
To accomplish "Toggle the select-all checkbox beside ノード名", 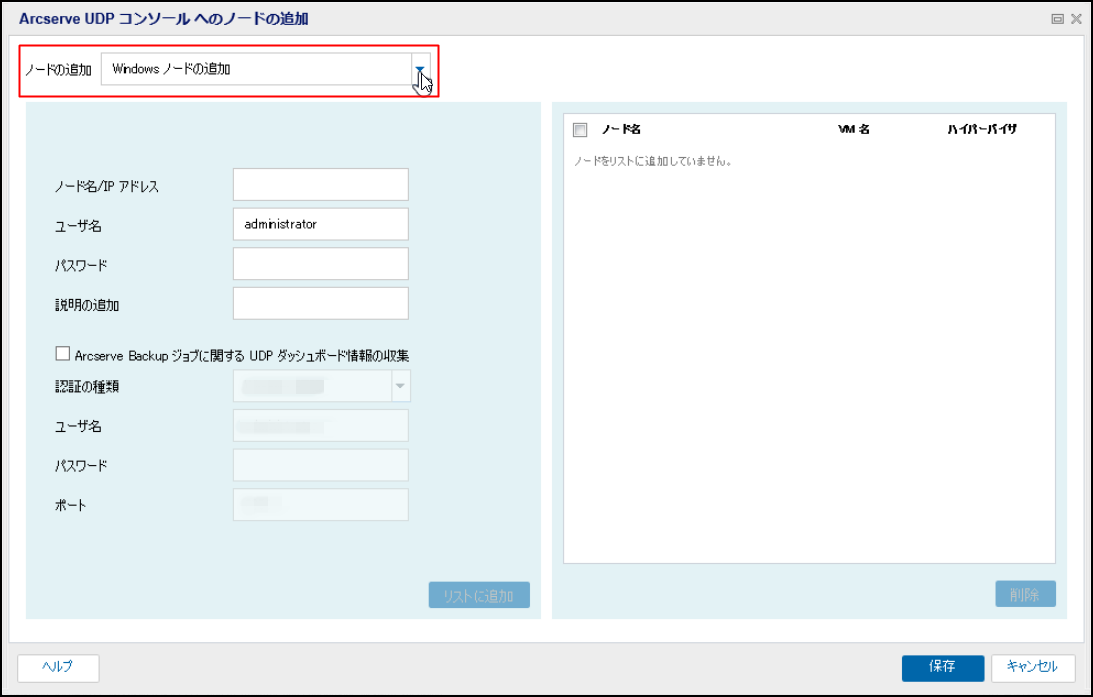I will click(580, 130).
